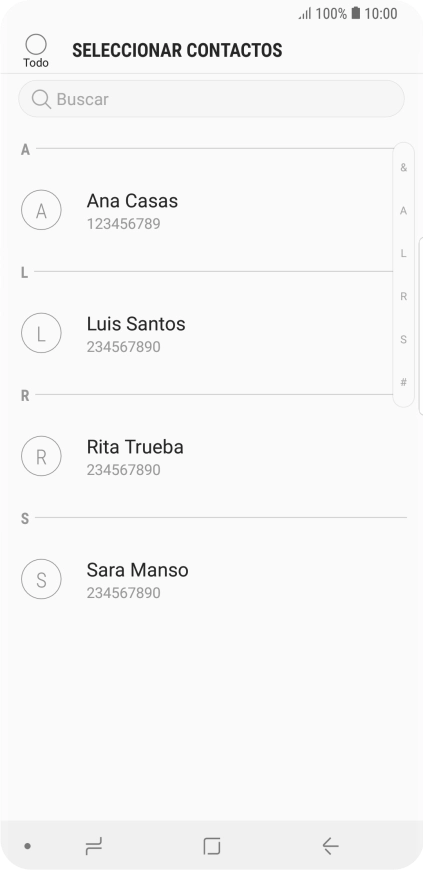Screen dimensions: 423x870
Task: Select Rita Trueba contact name
Action: pyautogui.click(x=135, y=447)
